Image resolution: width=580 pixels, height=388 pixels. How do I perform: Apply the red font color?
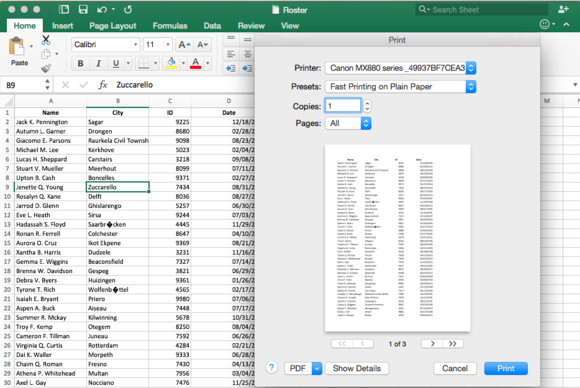tap(196, 63)
